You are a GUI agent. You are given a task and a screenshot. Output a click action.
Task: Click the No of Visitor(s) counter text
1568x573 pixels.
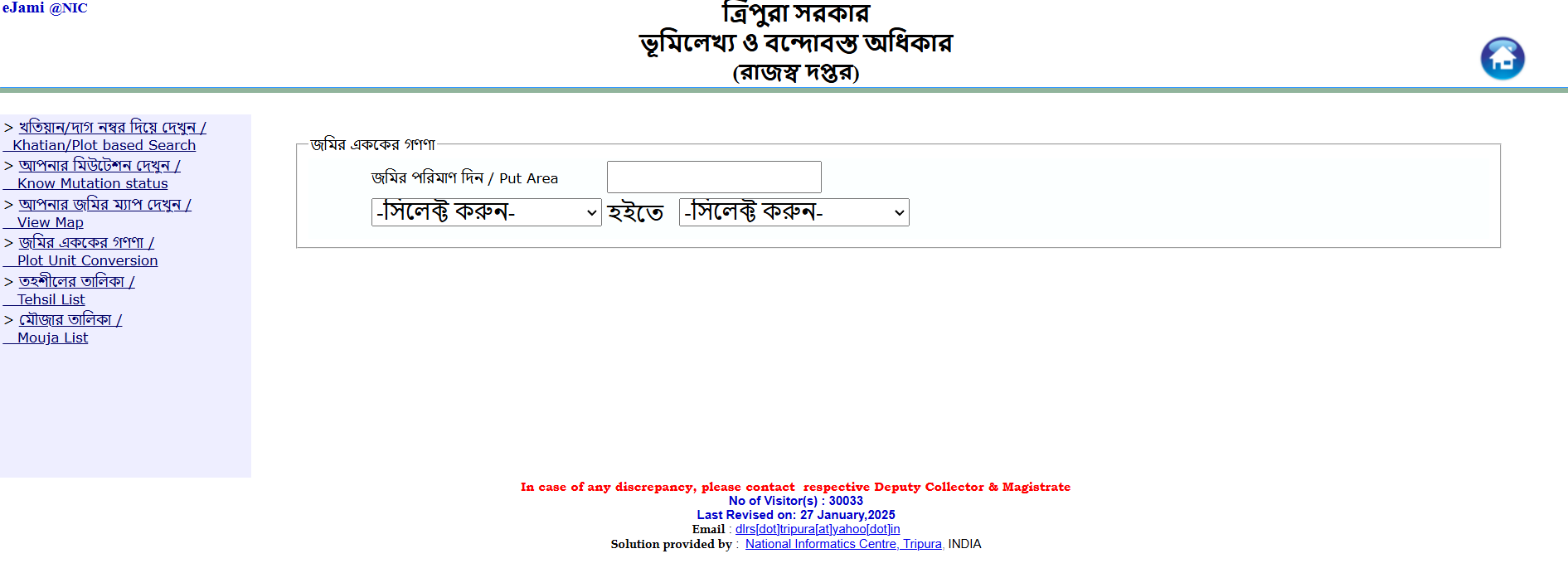click(795, 501)
